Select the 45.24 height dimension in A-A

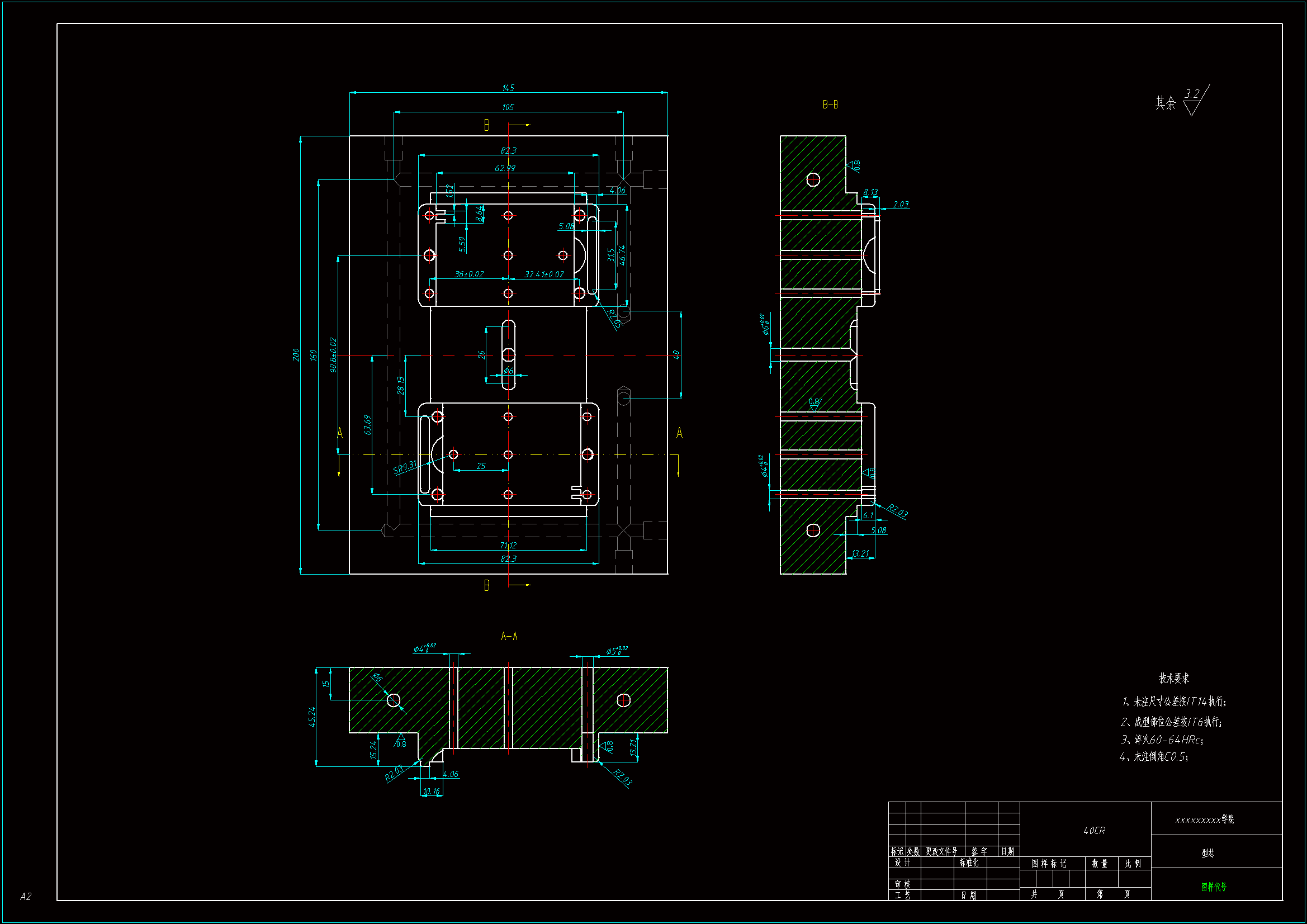point(311,717)
